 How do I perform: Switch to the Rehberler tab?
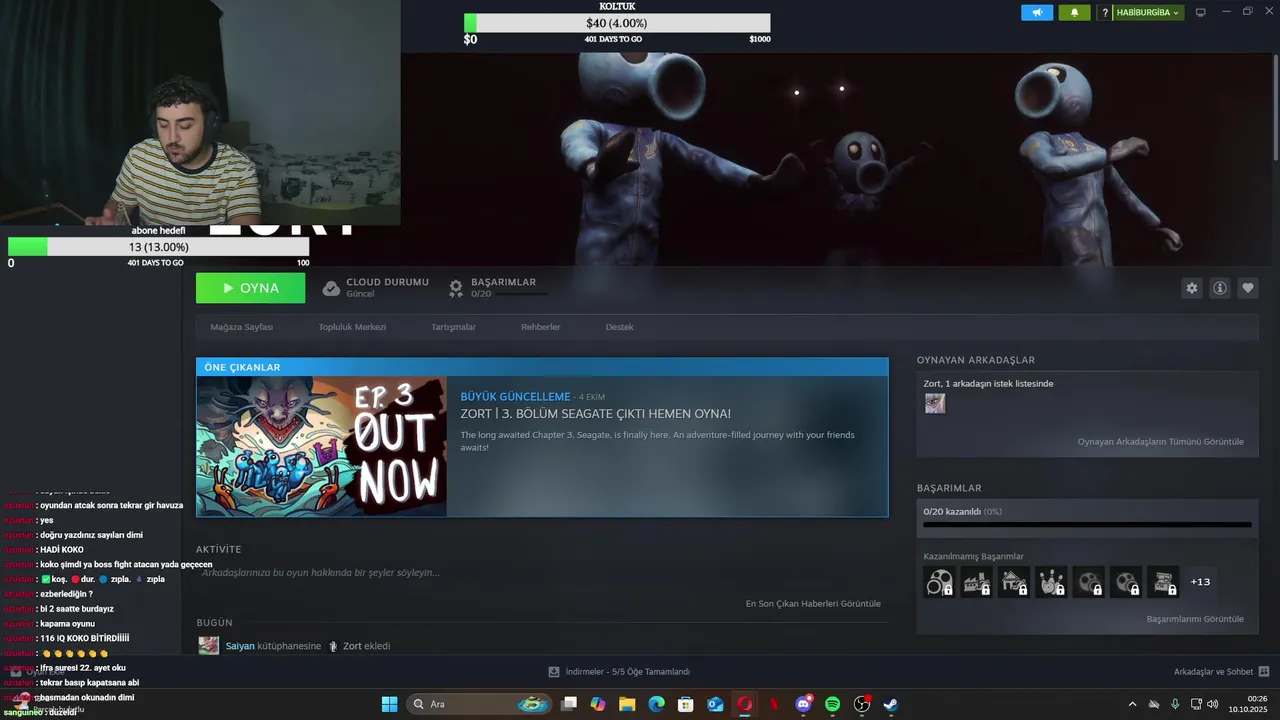pyautogui.click(x=540, y=327)
